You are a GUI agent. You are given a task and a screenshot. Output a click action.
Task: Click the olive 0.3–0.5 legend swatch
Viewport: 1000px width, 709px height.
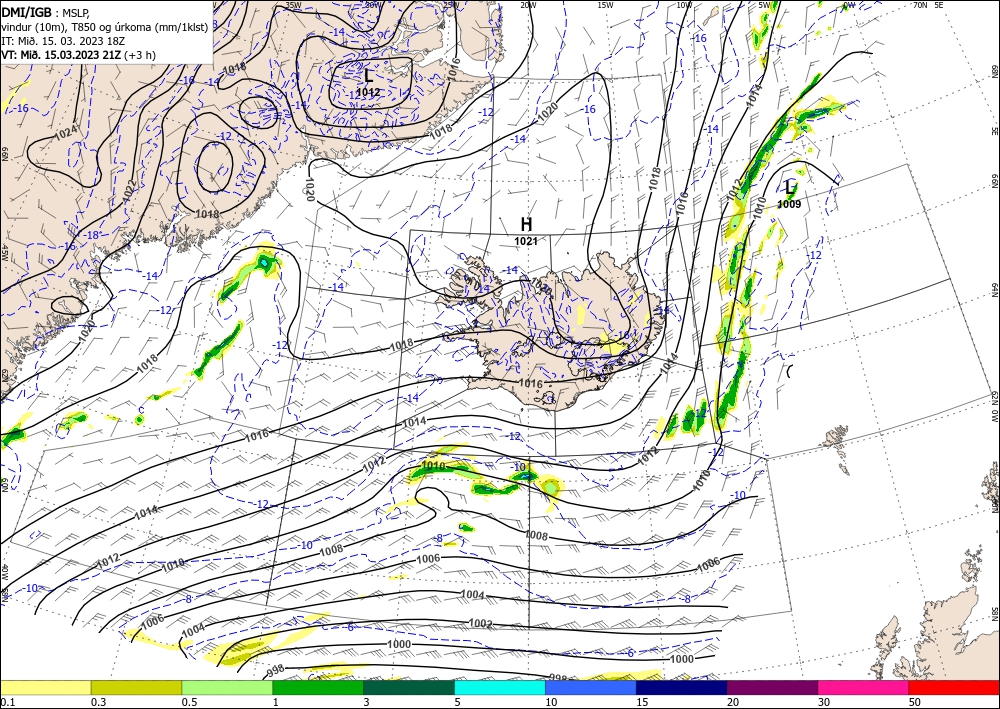point(136,687)
